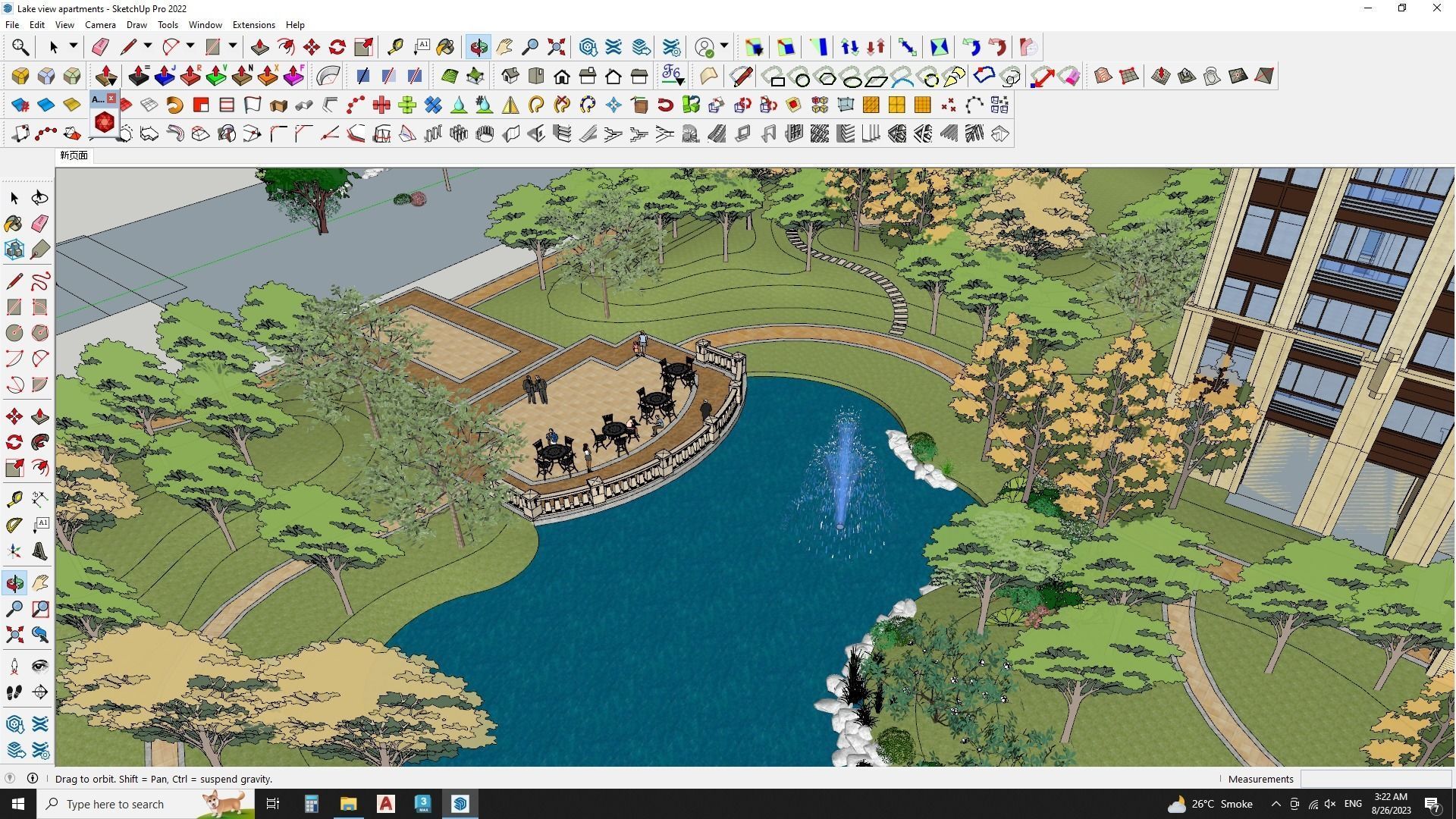Open the Arc tool dropdown arrow
1456x819 pixels.
[x=190, y=46]
